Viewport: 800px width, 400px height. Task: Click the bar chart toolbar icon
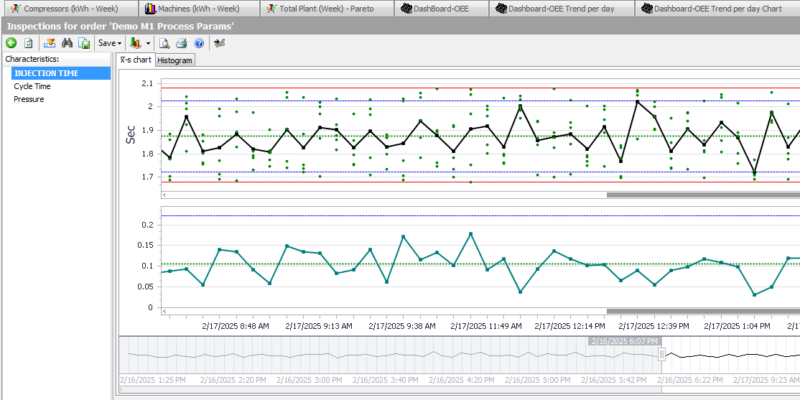coord(136,43)
